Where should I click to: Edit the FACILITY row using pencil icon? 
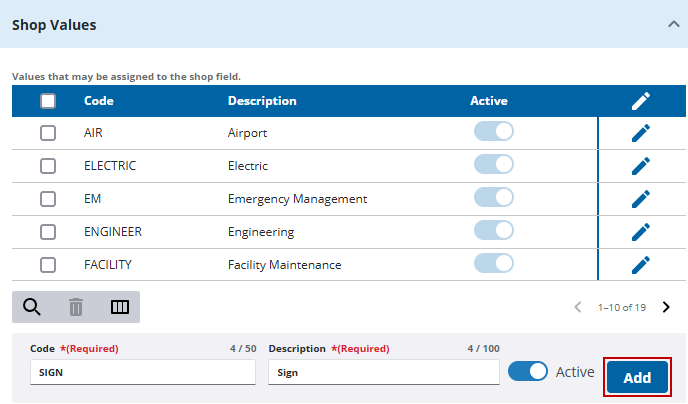pyautogui.click(x=641, y=265)
